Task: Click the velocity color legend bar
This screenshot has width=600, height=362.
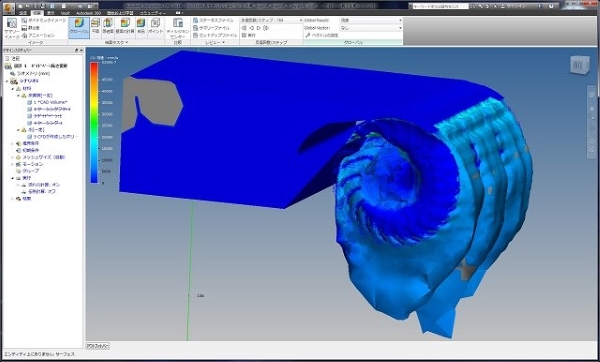Action: [x=94, y=122]
